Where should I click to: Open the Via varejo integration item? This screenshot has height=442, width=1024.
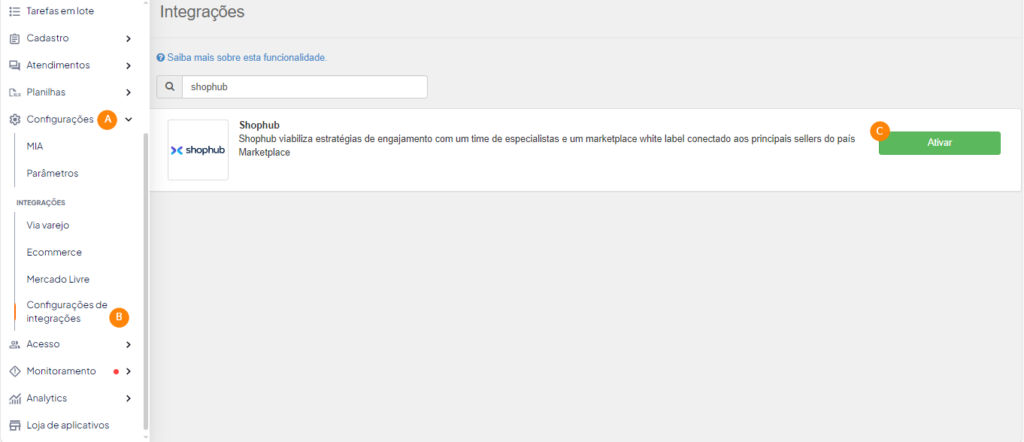(x=48, y=225)
